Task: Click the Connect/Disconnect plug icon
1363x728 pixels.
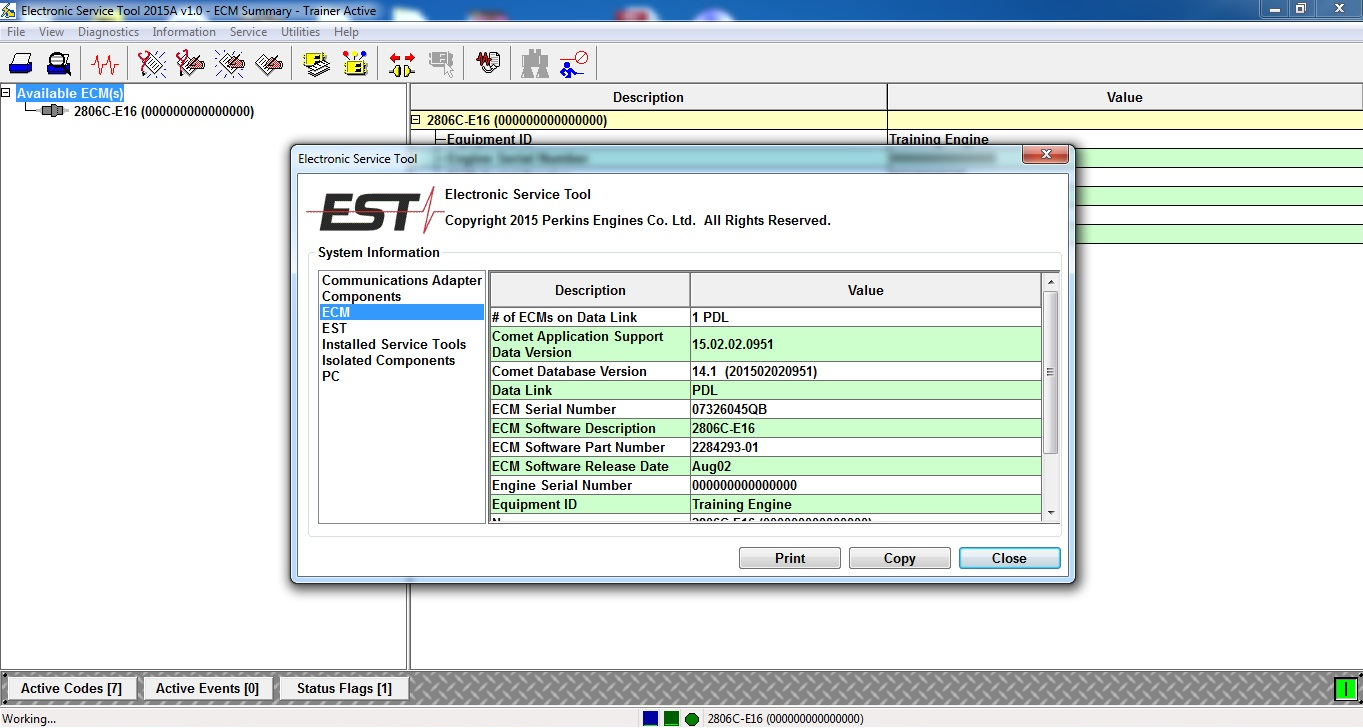Action: click(x=402, y=64)
